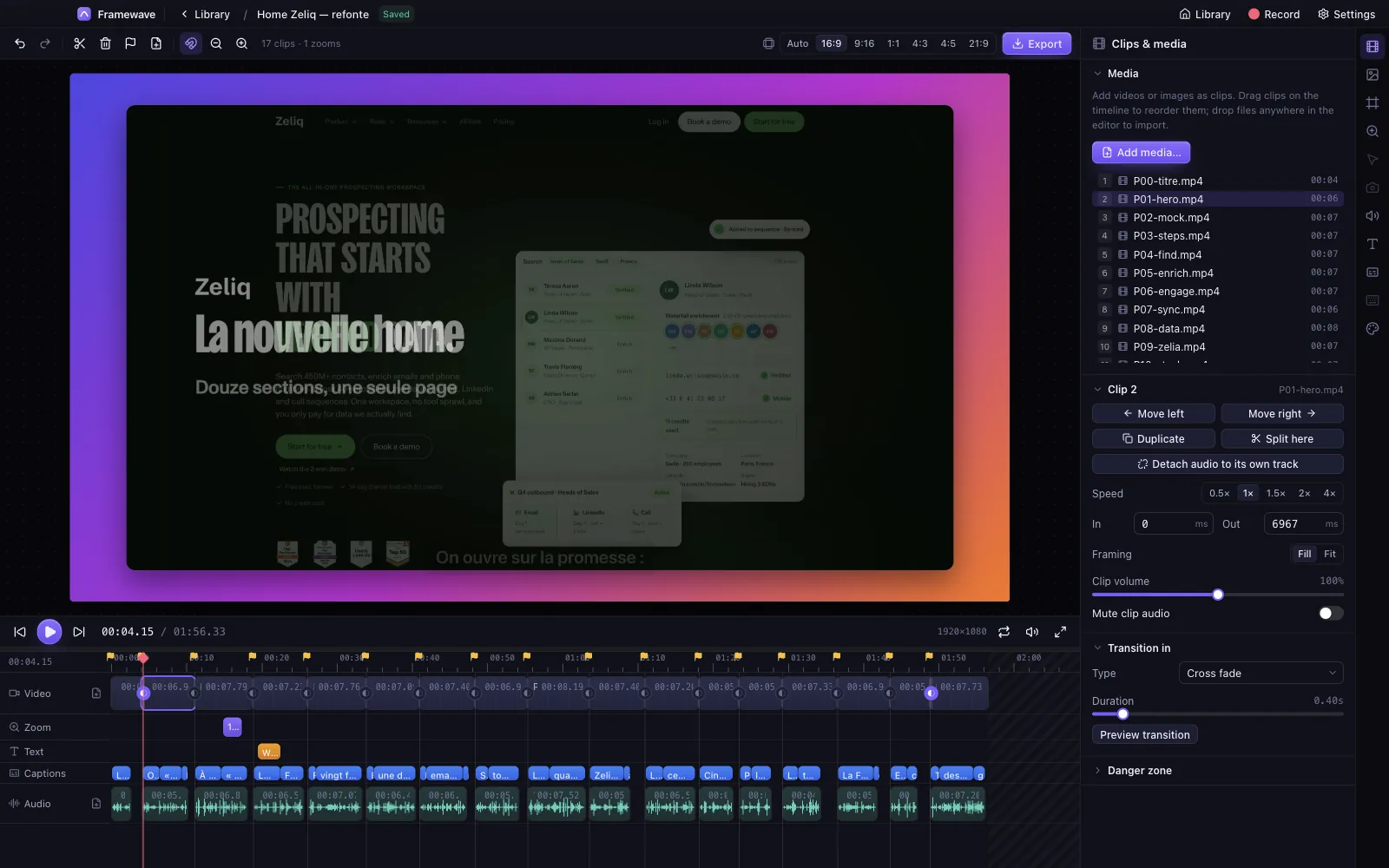
Task: Delete selection with the trash icon
Action: point(105,43)
